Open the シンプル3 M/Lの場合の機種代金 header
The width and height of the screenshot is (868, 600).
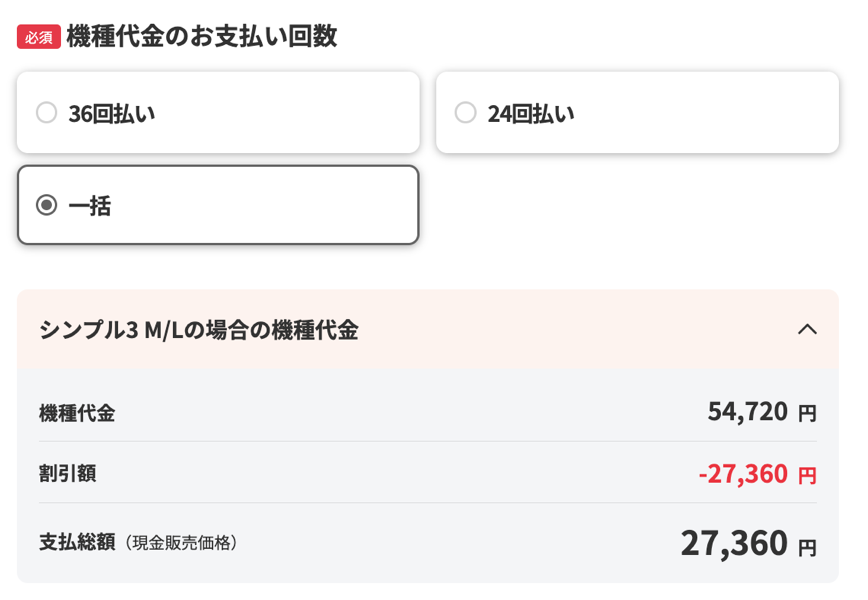pos(200,330)
